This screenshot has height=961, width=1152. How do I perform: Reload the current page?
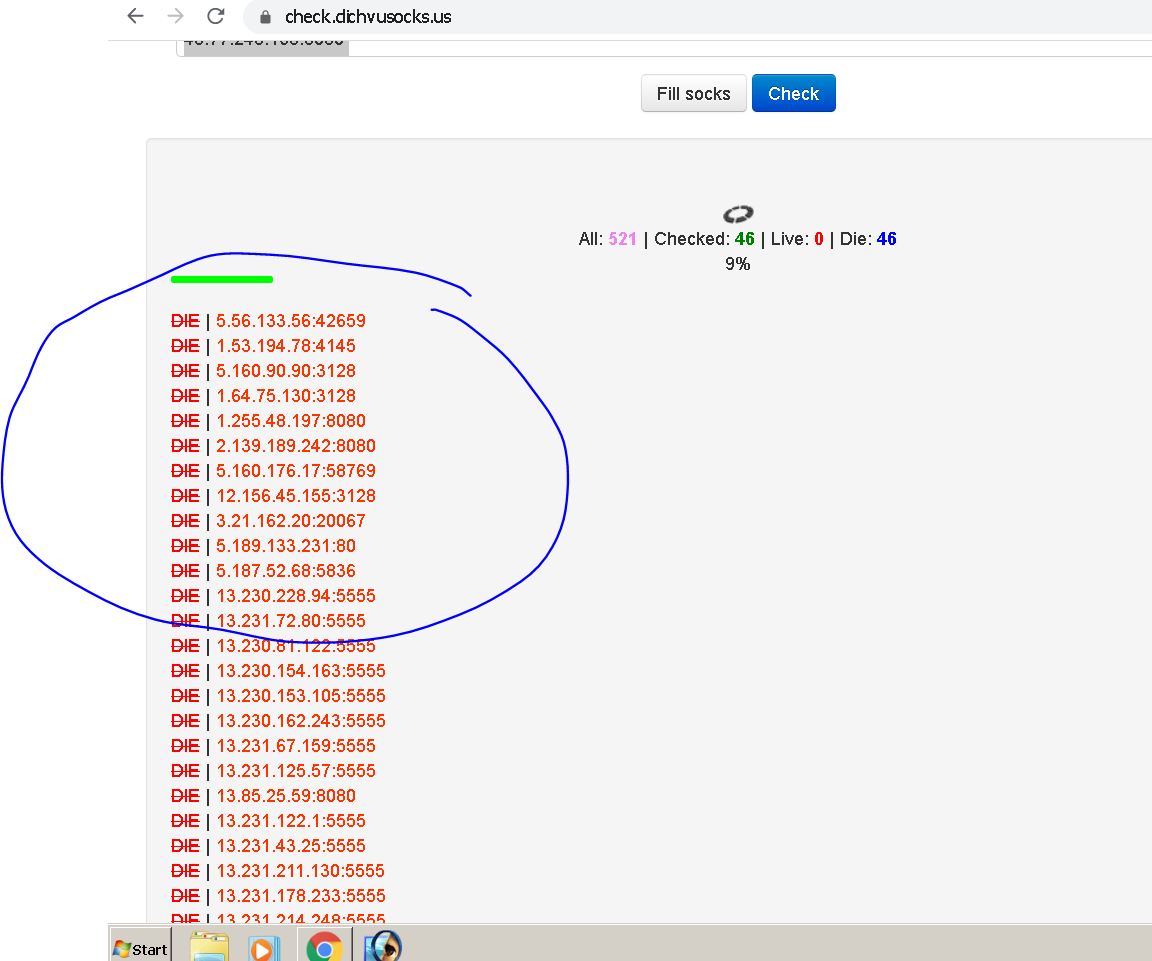(215, 16)
